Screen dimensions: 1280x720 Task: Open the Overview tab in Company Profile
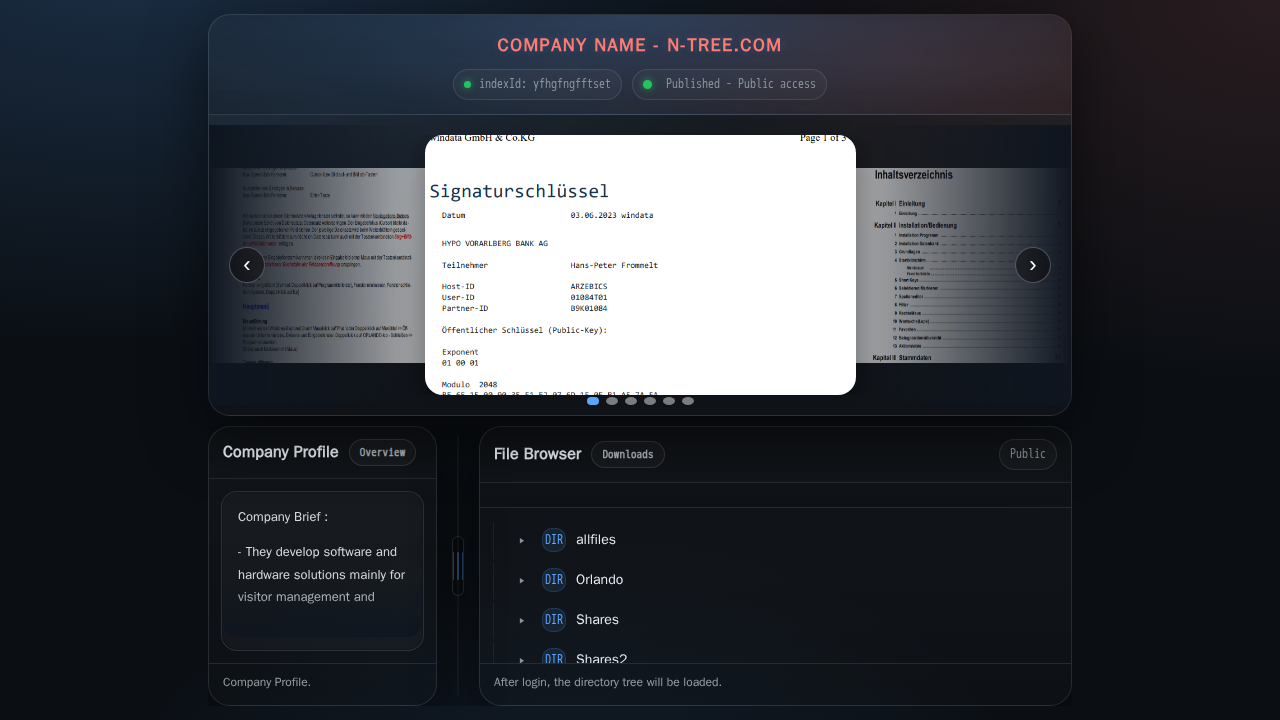(x=382, y=453)
